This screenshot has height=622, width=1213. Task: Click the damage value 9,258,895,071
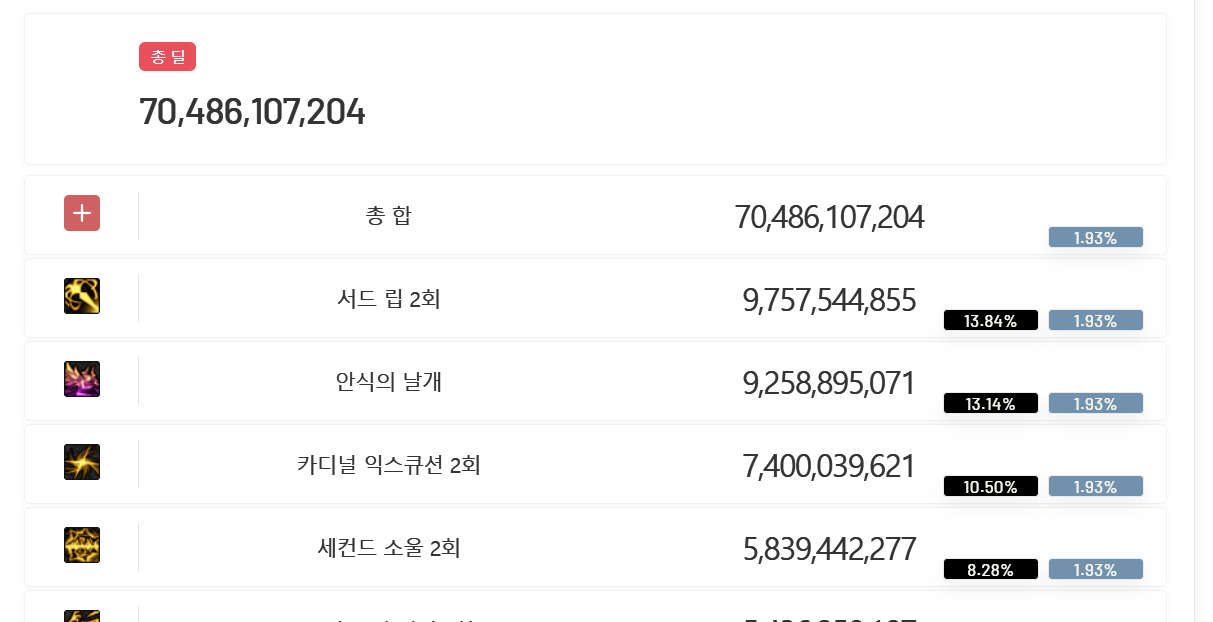829,383
